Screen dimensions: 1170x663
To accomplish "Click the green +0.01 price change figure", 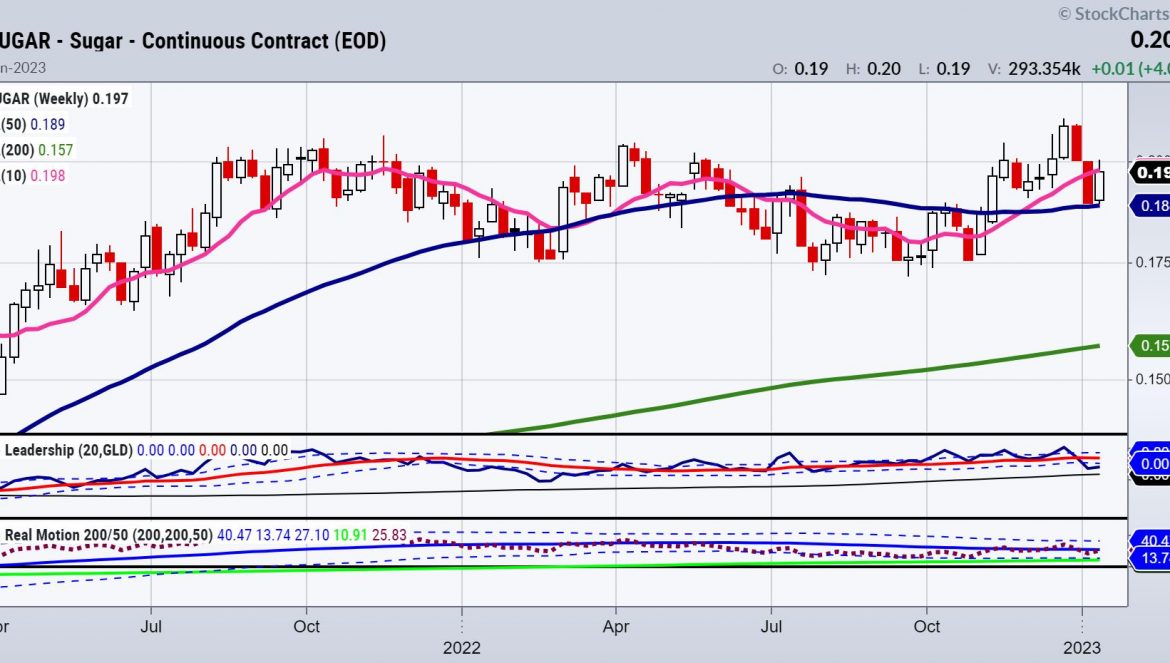I will (1113, 69).
